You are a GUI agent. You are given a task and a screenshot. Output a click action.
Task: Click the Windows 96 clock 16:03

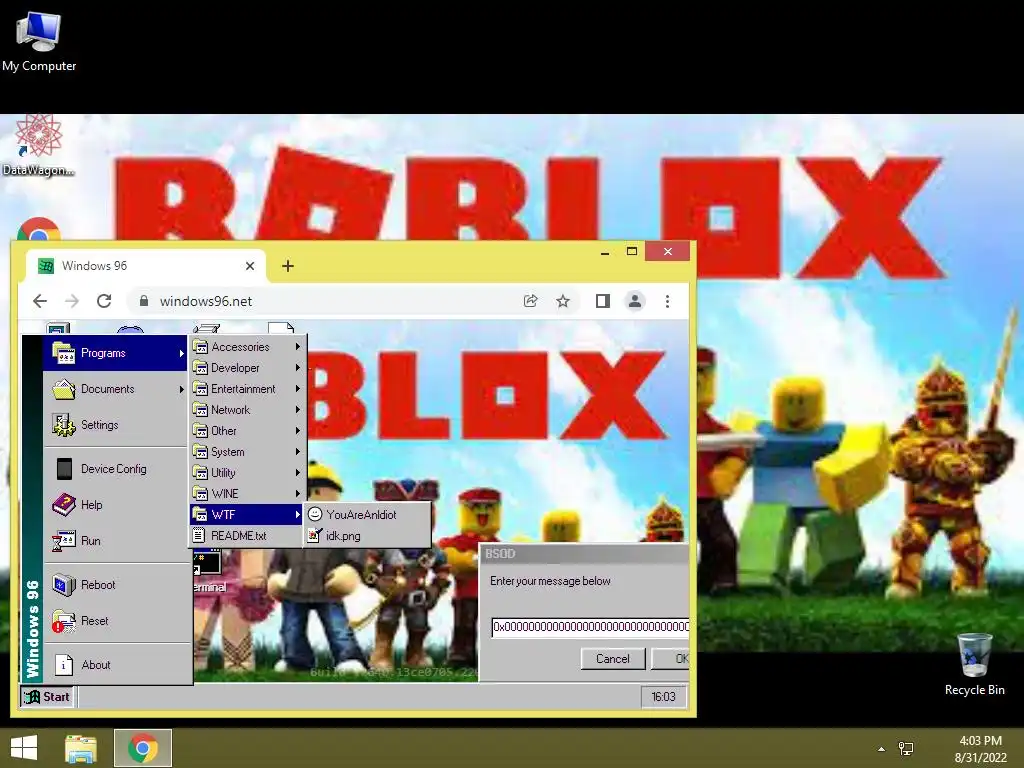[664, 697]
